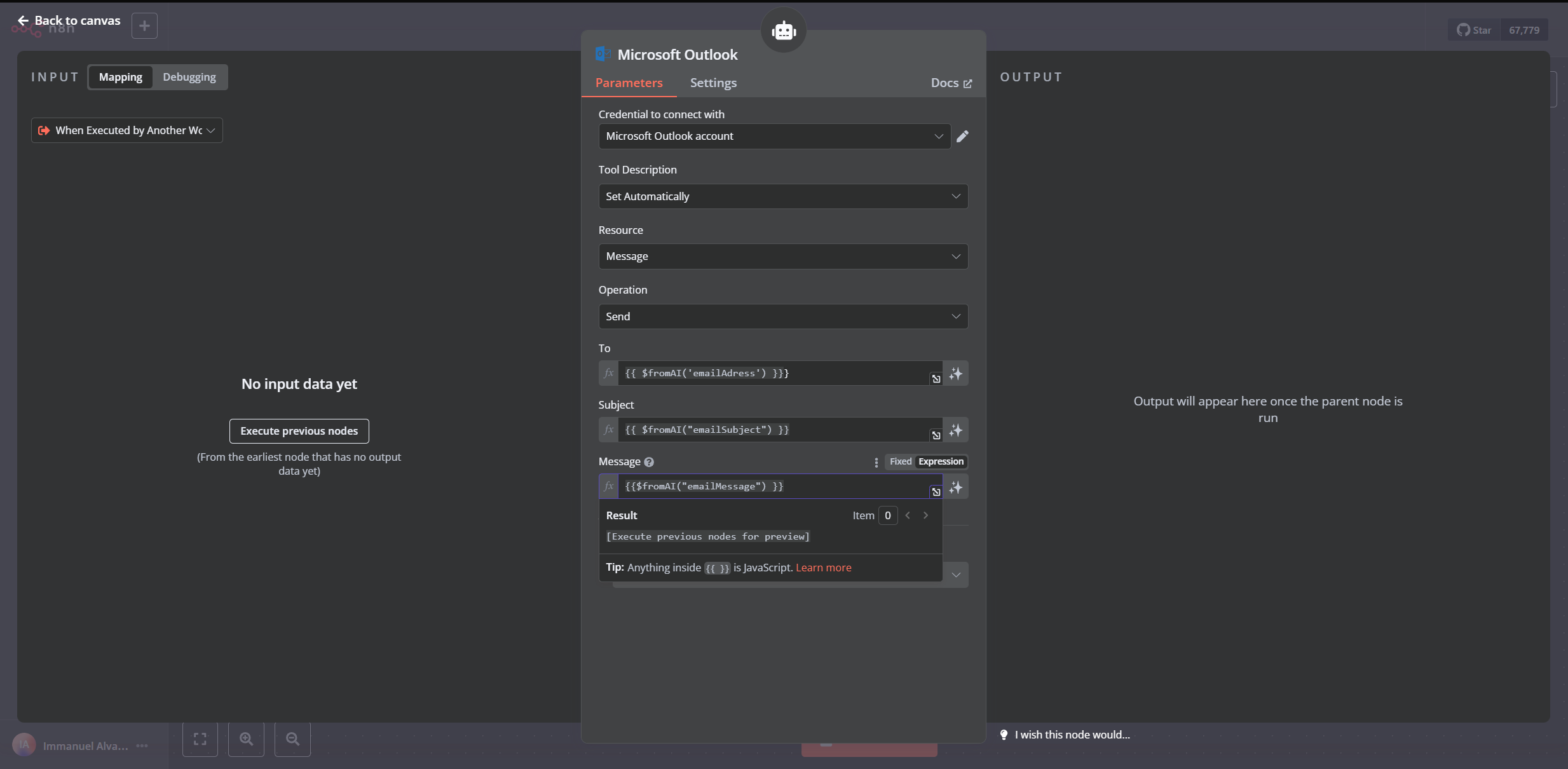Switch Message field to Fixed mode
The width and height of the screenshot is (1568, 769).
coord(900,461)
